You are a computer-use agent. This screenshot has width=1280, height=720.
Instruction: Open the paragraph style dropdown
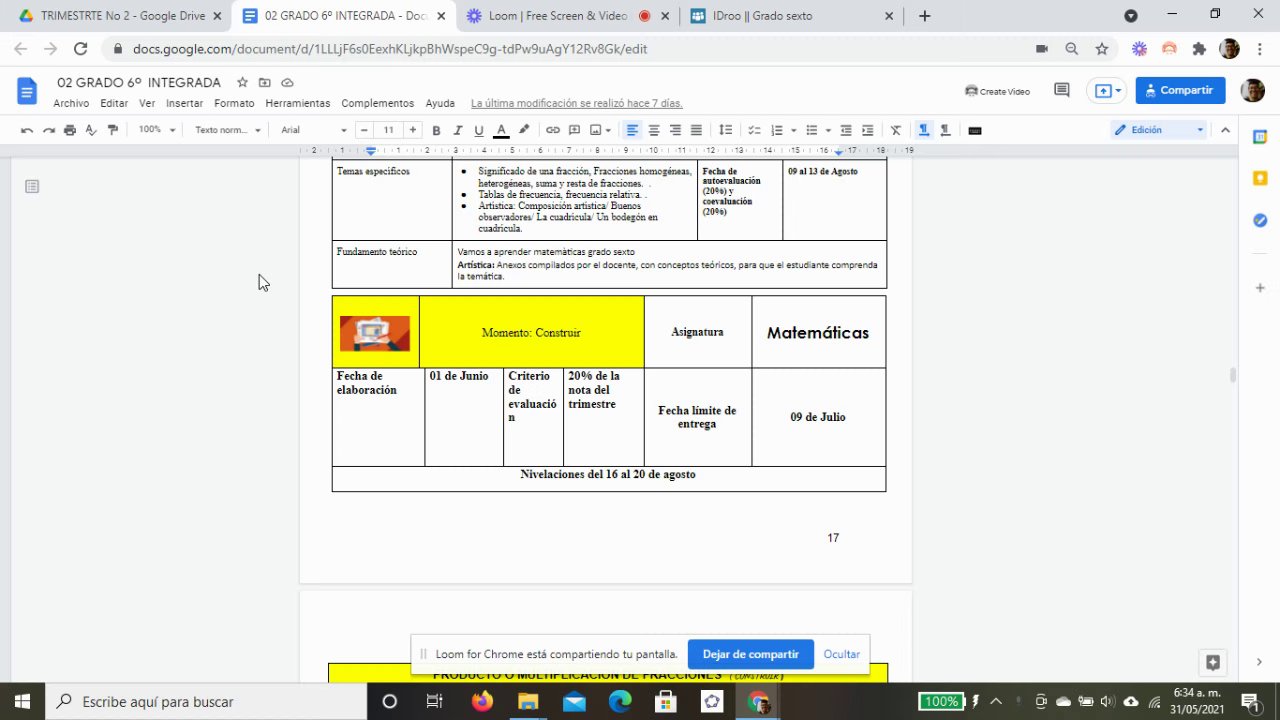coord(228,130)
